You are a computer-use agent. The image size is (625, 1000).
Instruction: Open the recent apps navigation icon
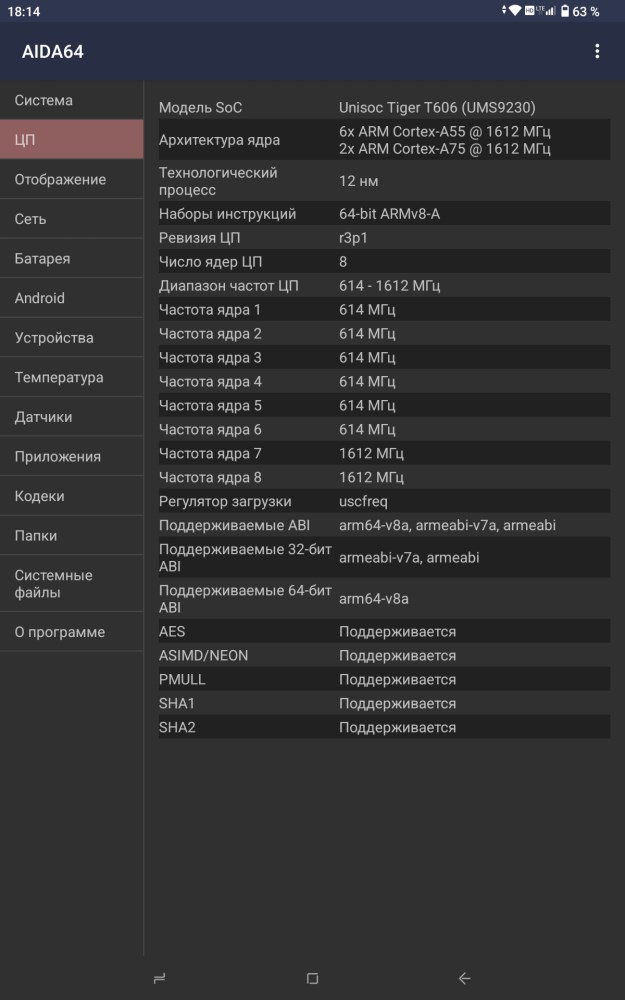(159, 978)
